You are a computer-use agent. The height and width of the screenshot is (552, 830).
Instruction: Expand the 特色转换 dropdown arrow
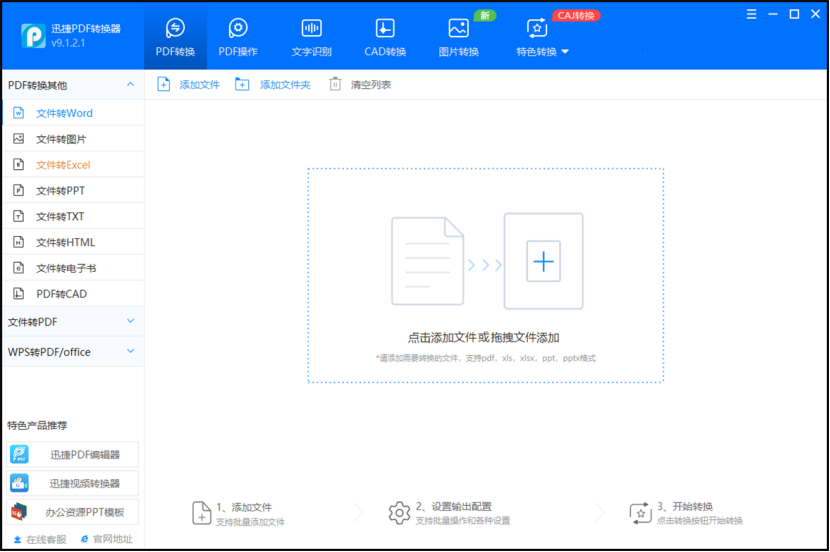(565, 52)
